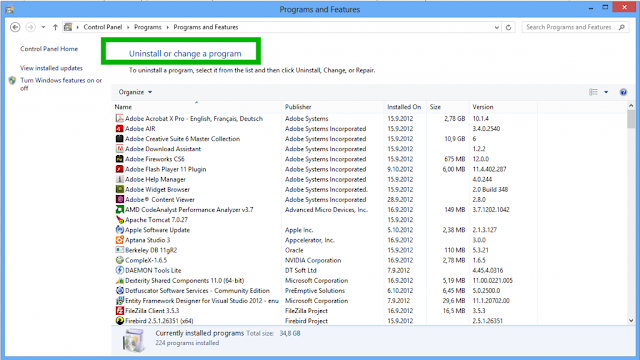640x360 pixels.
Task: Select Apple Software Update name
Action: [157, 230]
